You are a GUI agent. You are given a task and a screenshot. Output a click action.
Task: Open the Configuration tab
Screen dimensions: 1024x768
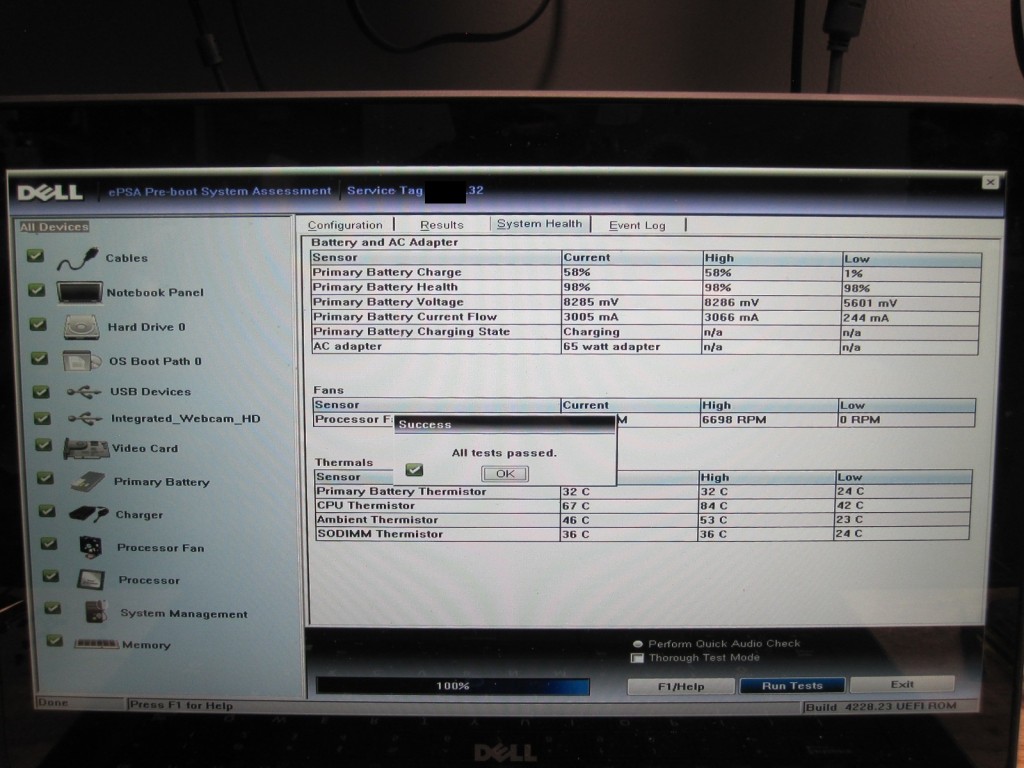point(345,225)
